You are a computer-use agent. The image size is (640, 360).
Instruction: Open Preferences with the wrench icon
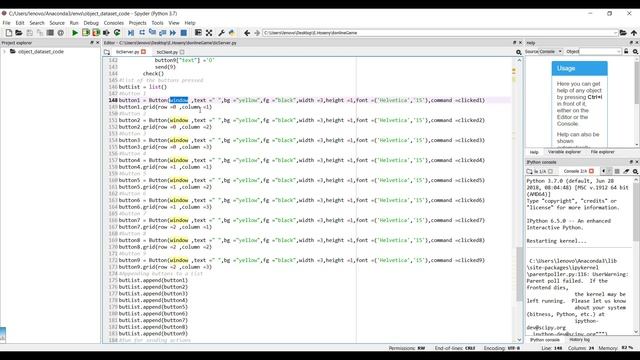tap(221, 33)
